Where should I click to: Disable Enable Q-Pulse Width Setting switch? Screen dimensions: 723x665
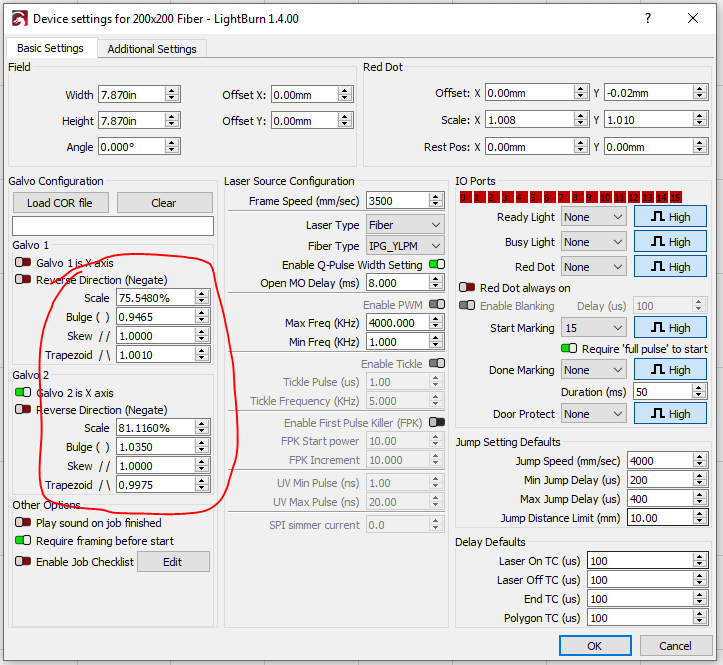[x=437, y=264]
